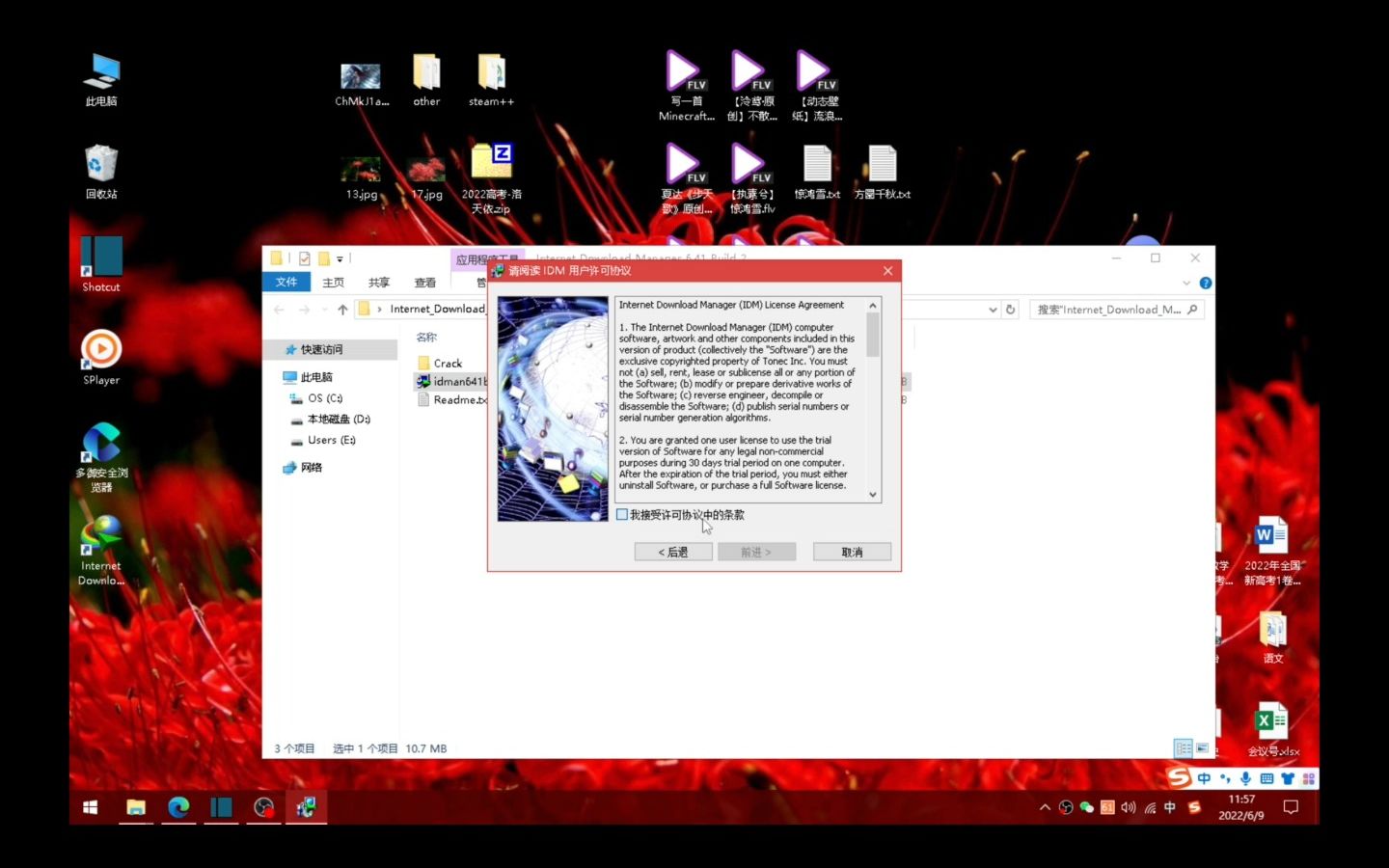Viewport: 1389px width, 868px height.
Task: Close the IDM license agreement dialog
Action: coord(887,271)
